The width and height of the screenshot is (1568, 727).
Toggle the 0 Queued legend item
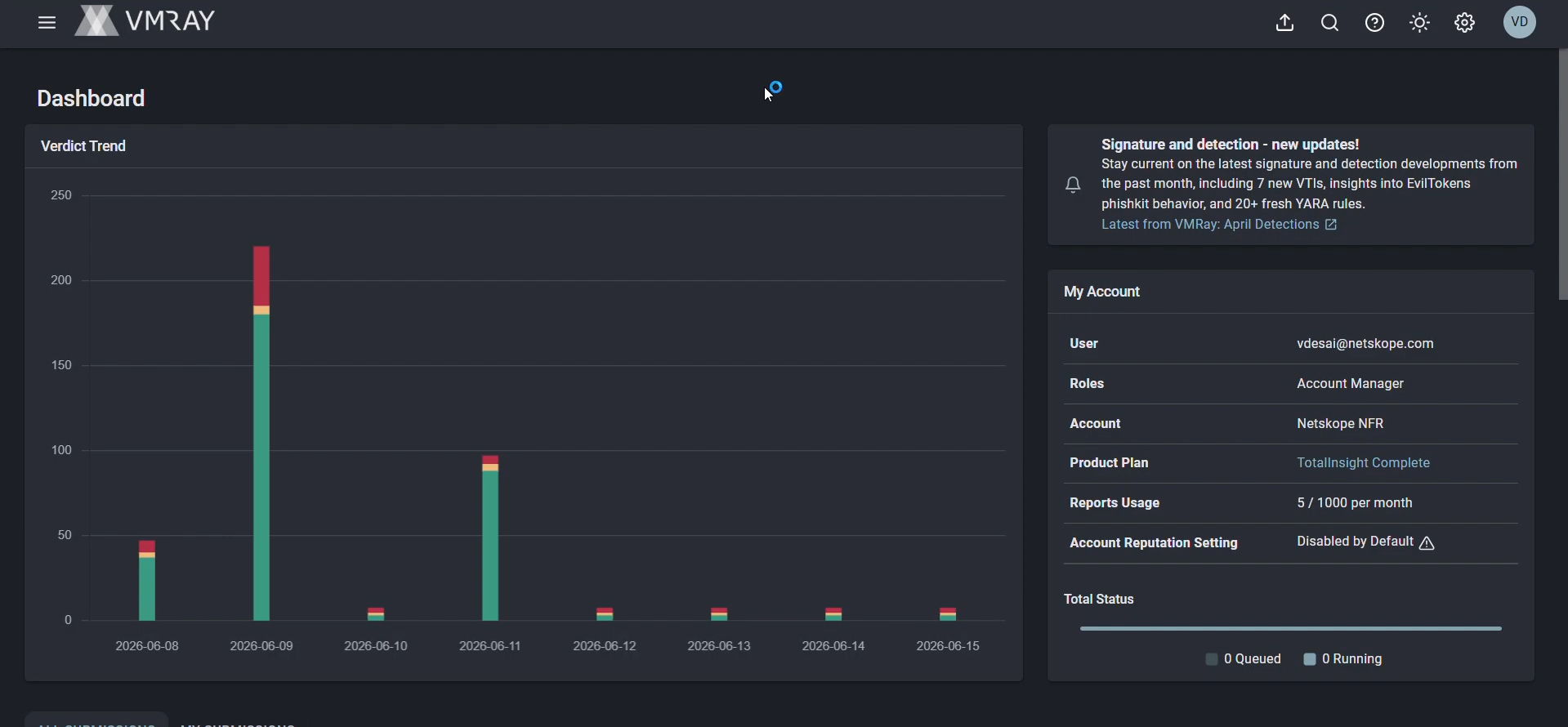click(1244, 659)
